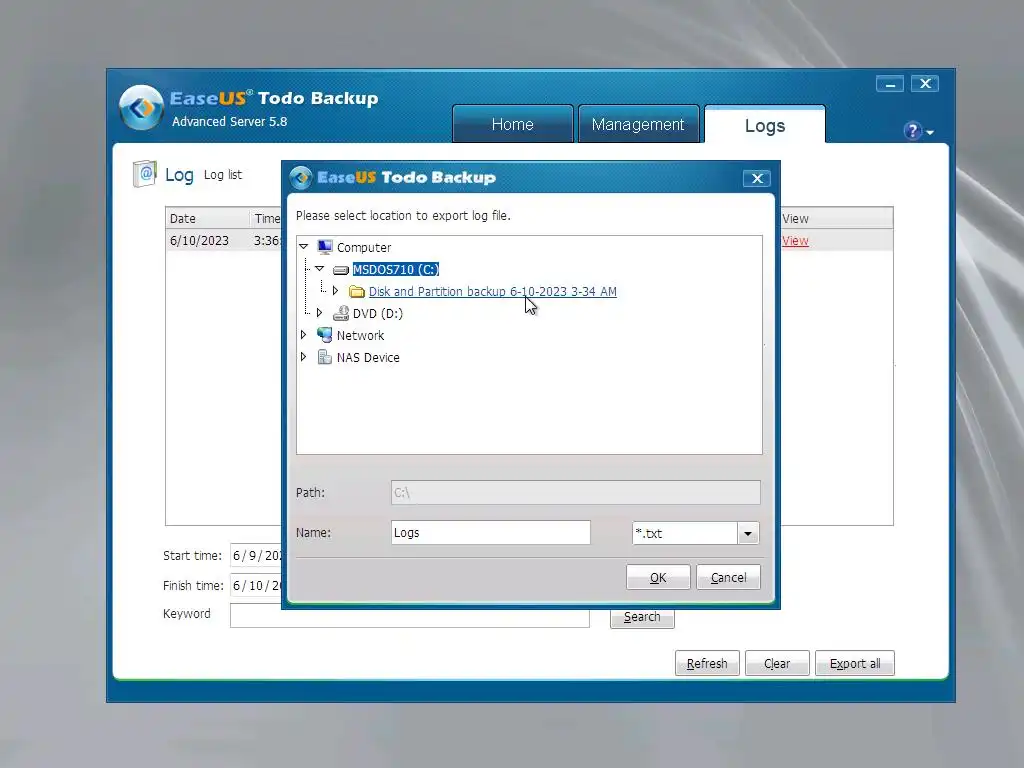This screenshot has width=1024, height=768.
Task: Cancel the export dialog
Action: [728, 577]
